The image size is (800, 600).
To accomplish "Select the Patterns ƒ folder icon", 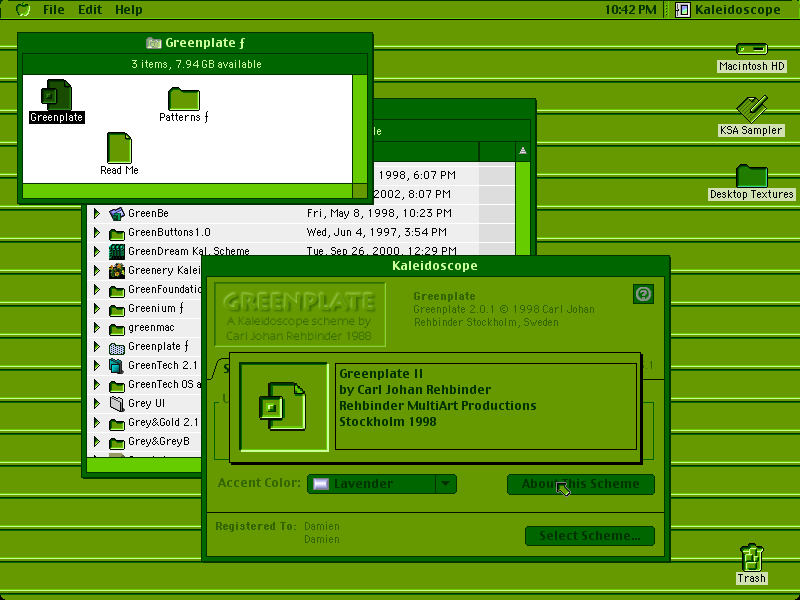I will (184, 99).
